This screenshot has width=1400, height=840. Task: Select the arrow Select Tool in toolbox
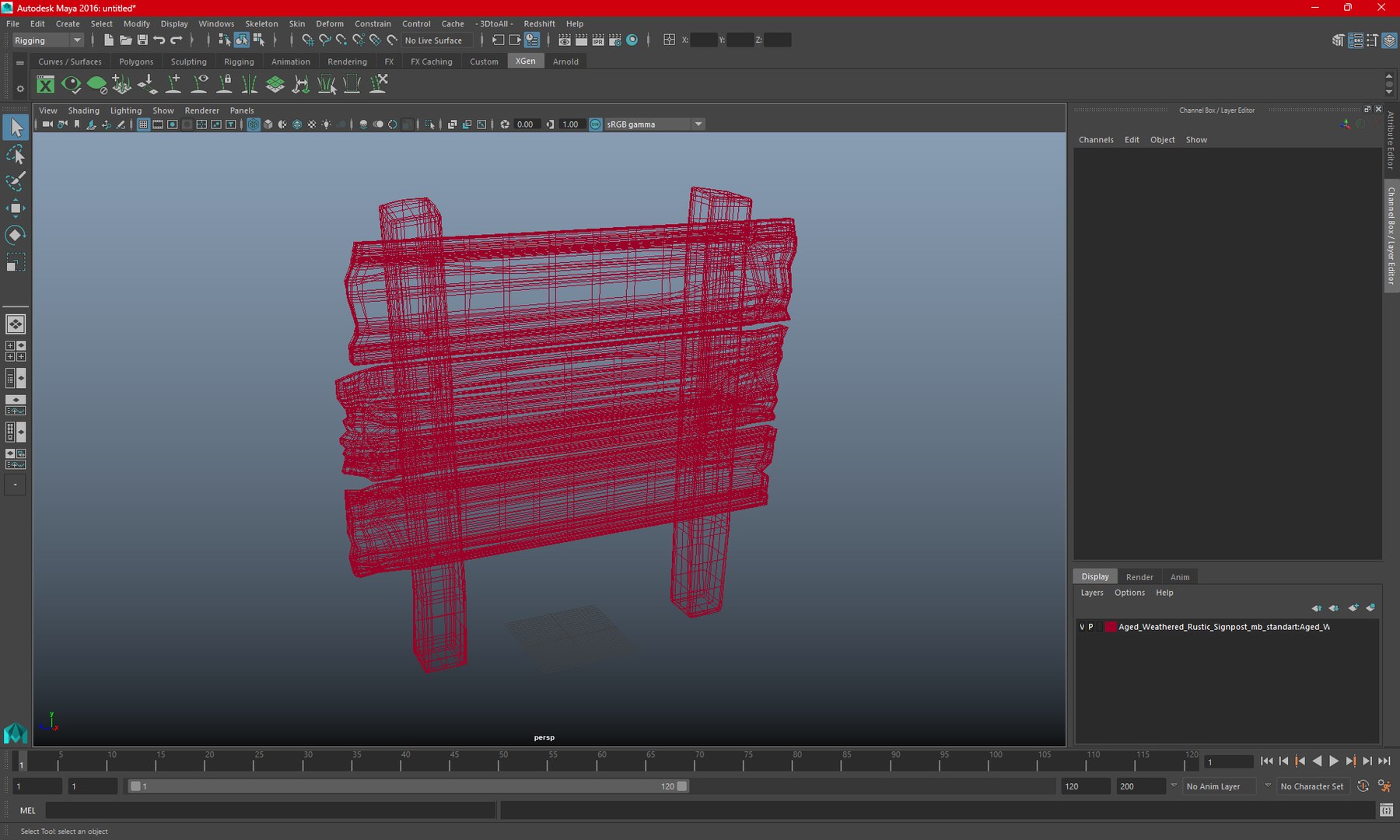pos(16,128)
